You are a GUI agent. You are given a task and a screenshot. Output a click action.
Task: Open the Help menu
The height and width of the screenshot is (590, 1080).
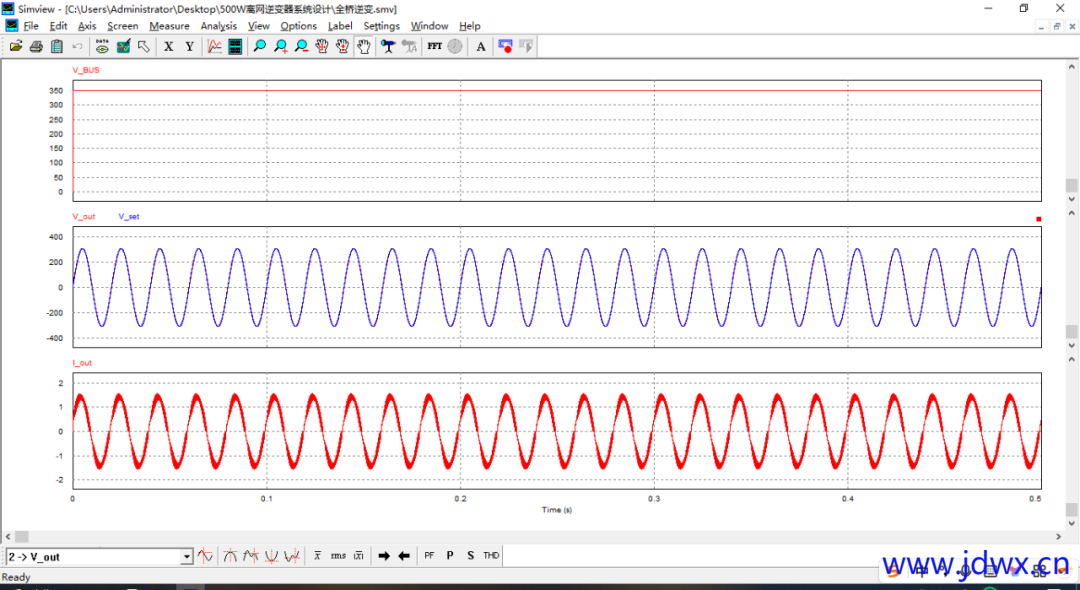coord(470,26)
